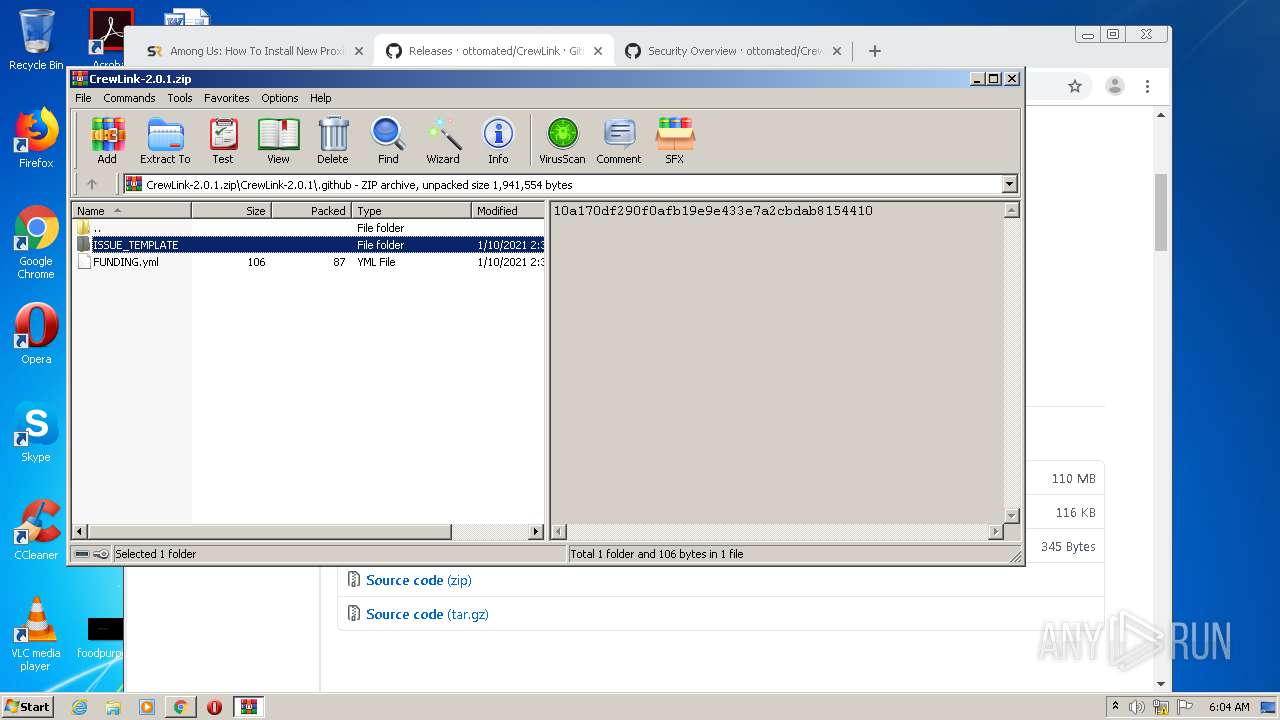Show archive Info
Image resolution: width=1280 pixels, height=720 pixels.
498,141
